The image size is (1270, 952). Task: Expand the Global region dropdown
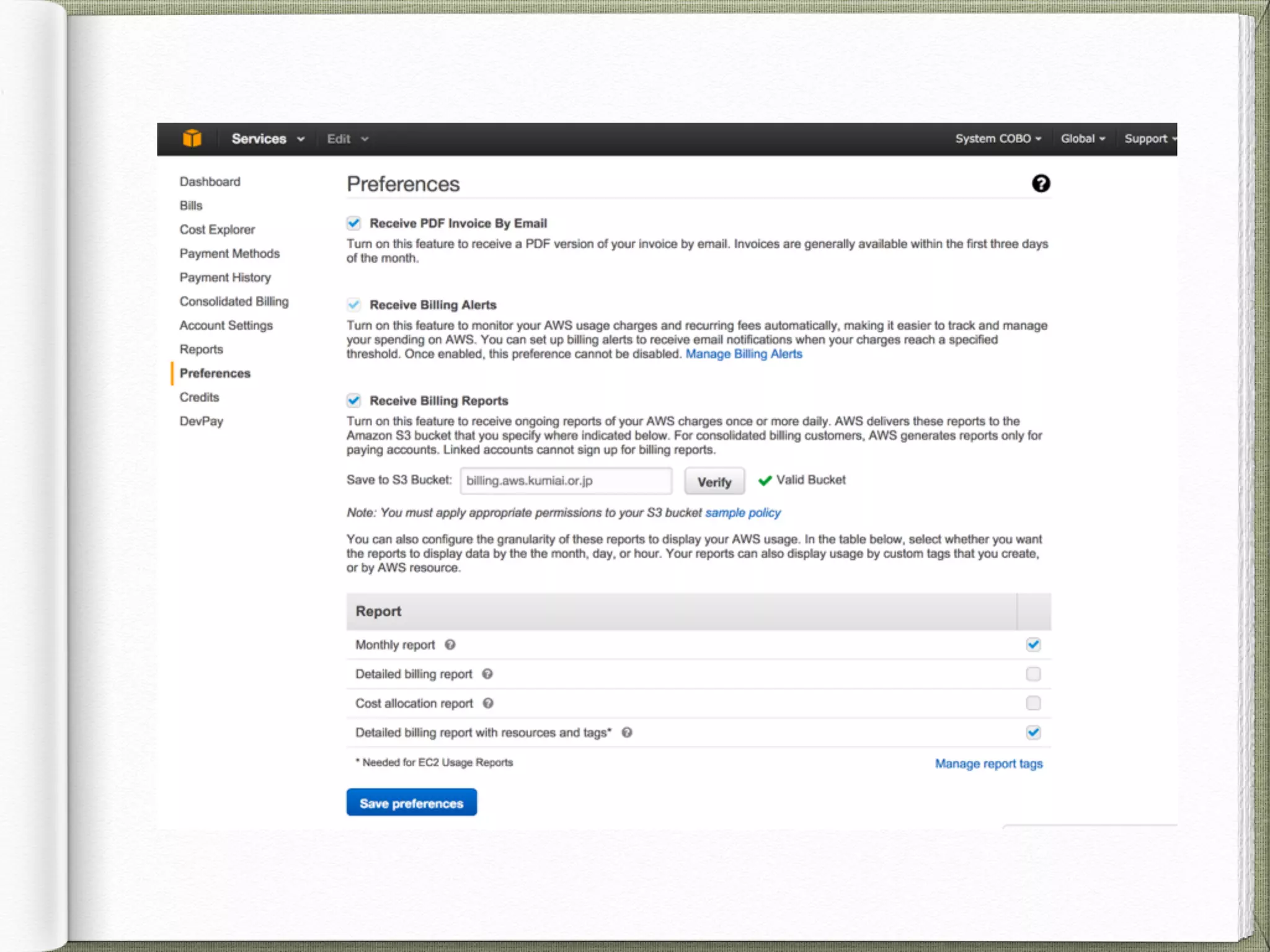click(x=1082, y=139)
